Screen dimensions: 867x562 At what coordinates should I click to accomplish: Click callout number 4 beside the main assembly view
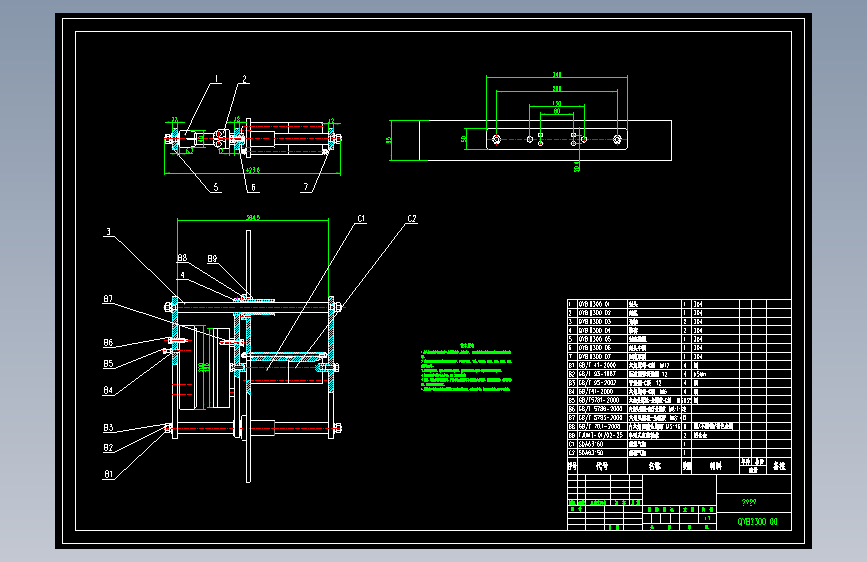tap(182, 275)
